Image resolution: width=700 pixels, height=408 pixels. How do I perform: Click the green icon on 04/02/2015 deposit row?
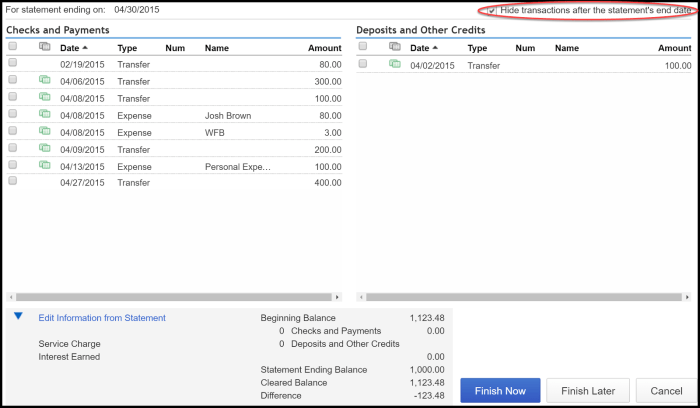[394, 64]
